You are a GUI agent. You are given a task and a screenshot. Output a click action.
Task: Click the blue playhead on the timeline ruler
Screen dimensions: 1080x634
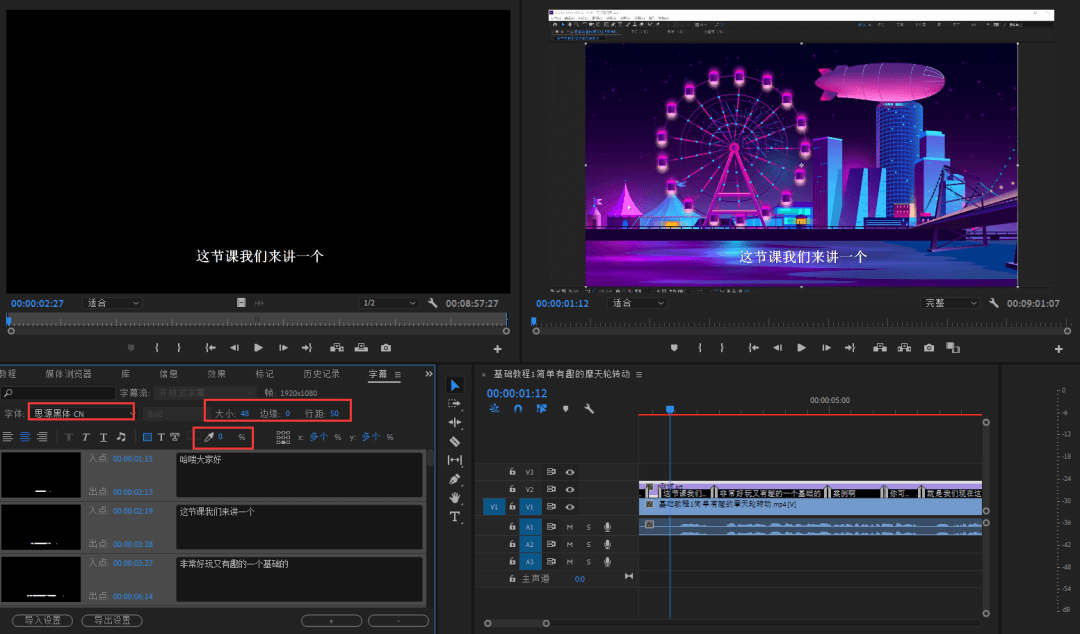click(x=669, y=409)
